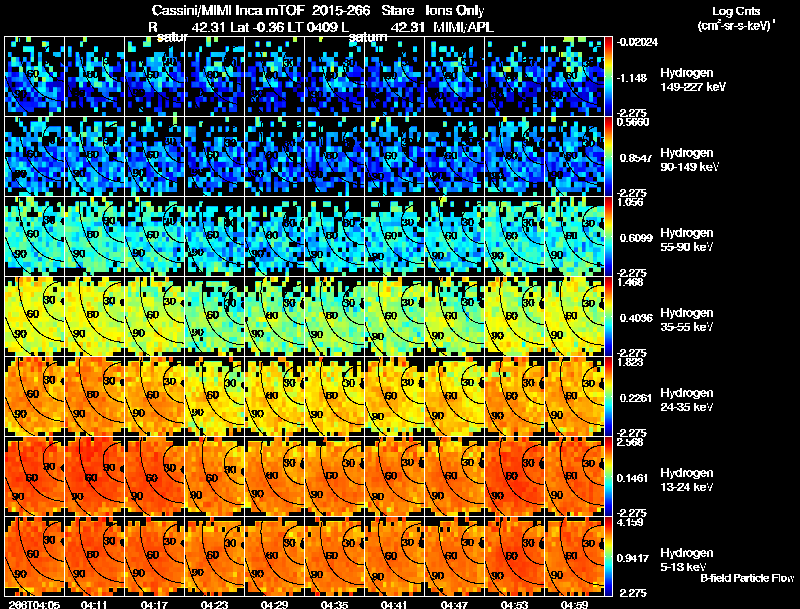Screen dimensions: 800x609
Task: Open the 5-13 keV image panel at 04:41
Action: coord(394,557)
